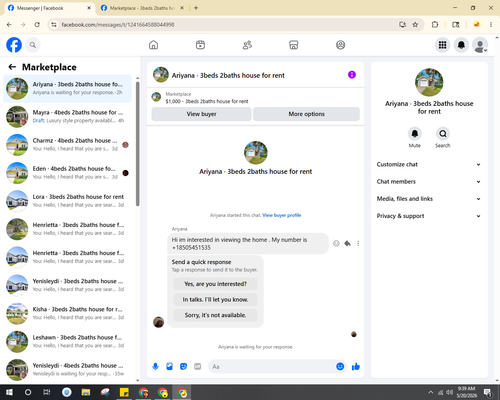The image size is (500, 400).
Task: Open Charmz - 4beds 2baths conversation
Action: [x=68, y=145]
